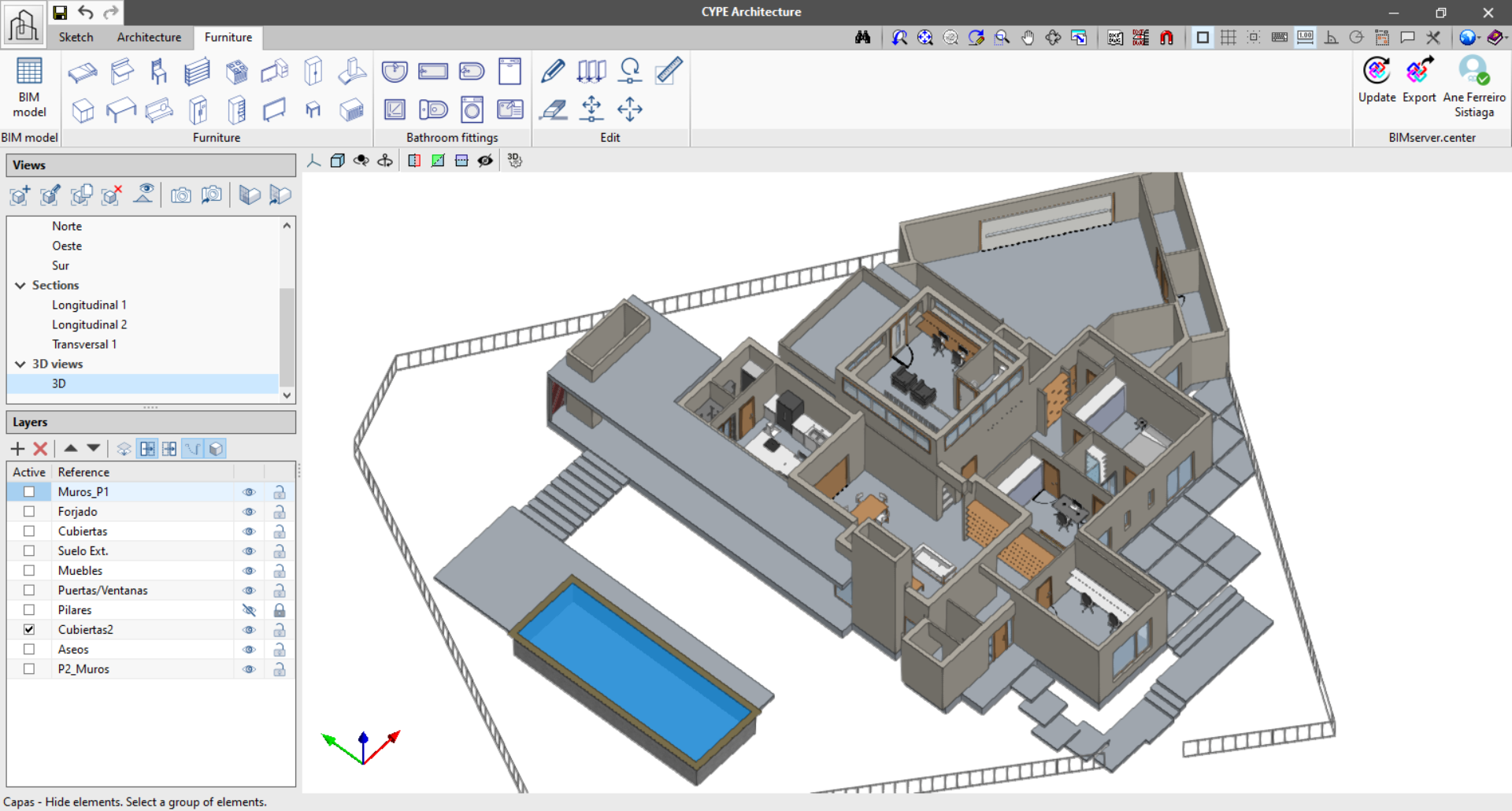Open the Sketch tab

click(x=76, y=37)
